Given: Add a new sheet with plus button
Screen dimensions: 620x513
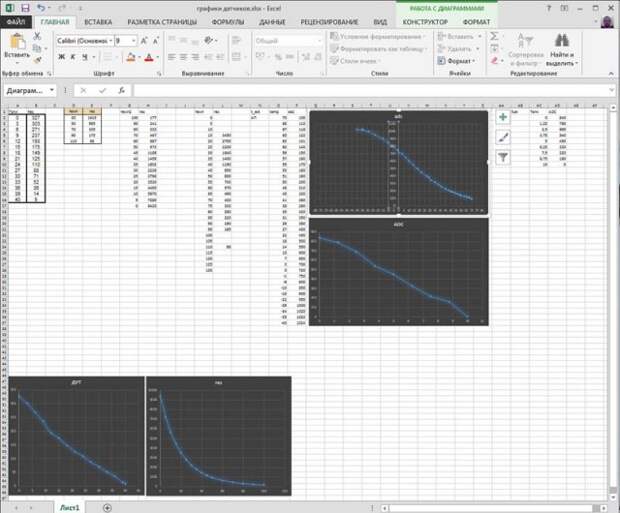Looking at the screenshot, I should [107, 507].
